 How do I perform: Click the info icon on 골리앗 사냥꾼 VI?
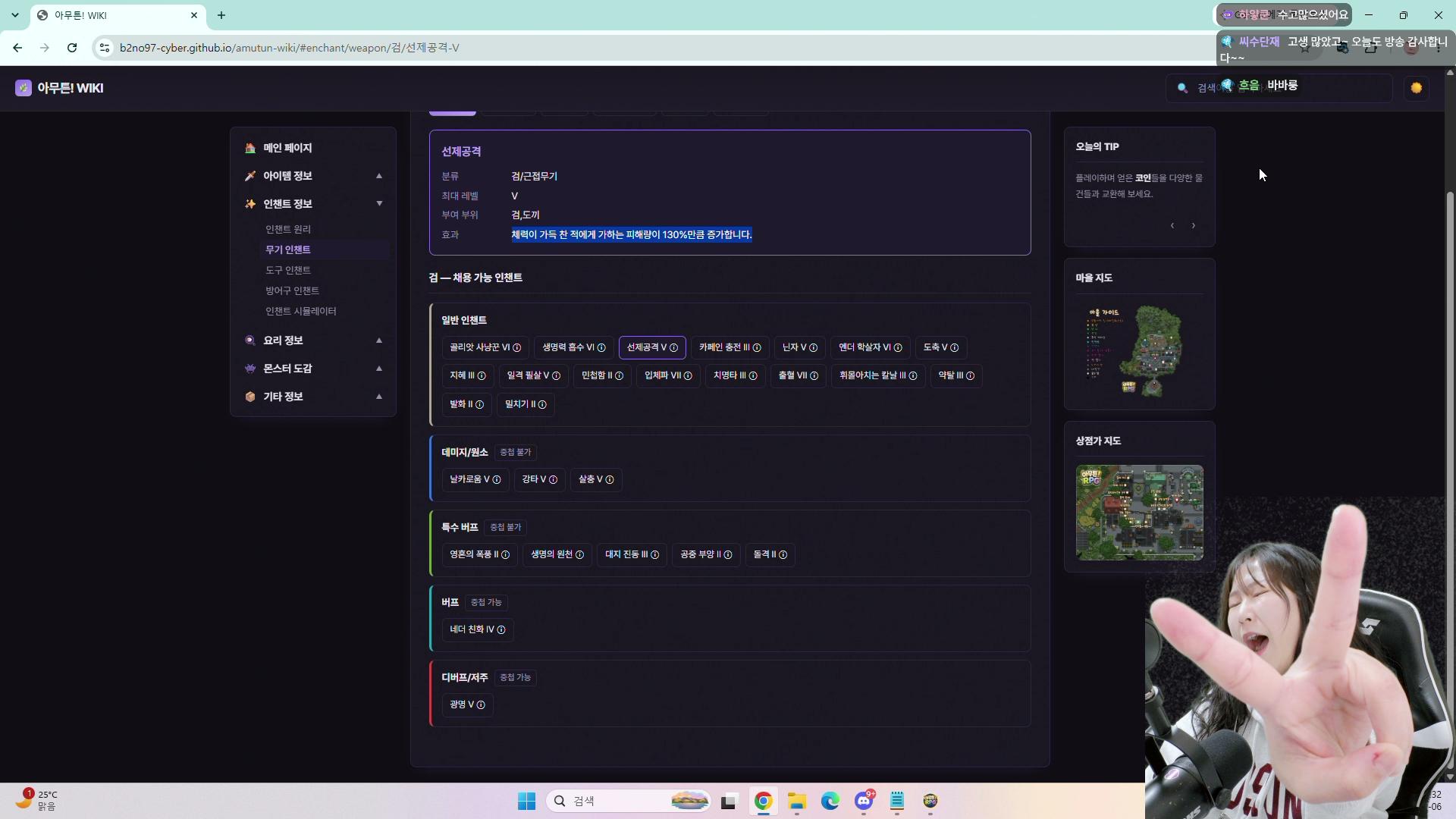(x=517, y=348)
